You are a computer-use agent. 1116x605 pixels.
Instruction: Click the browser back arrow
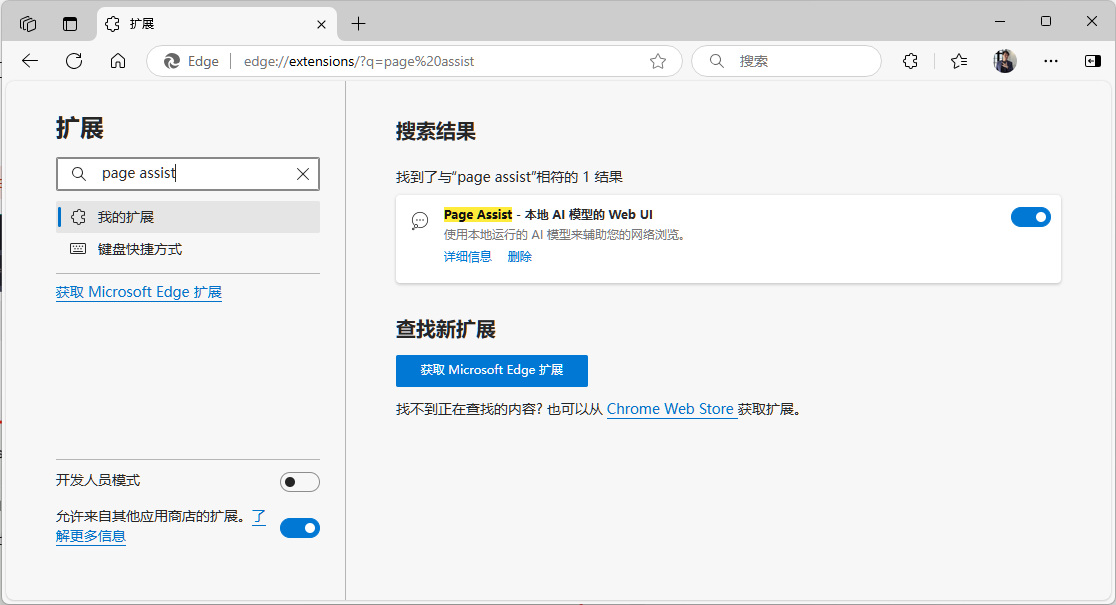click(30, 61)
